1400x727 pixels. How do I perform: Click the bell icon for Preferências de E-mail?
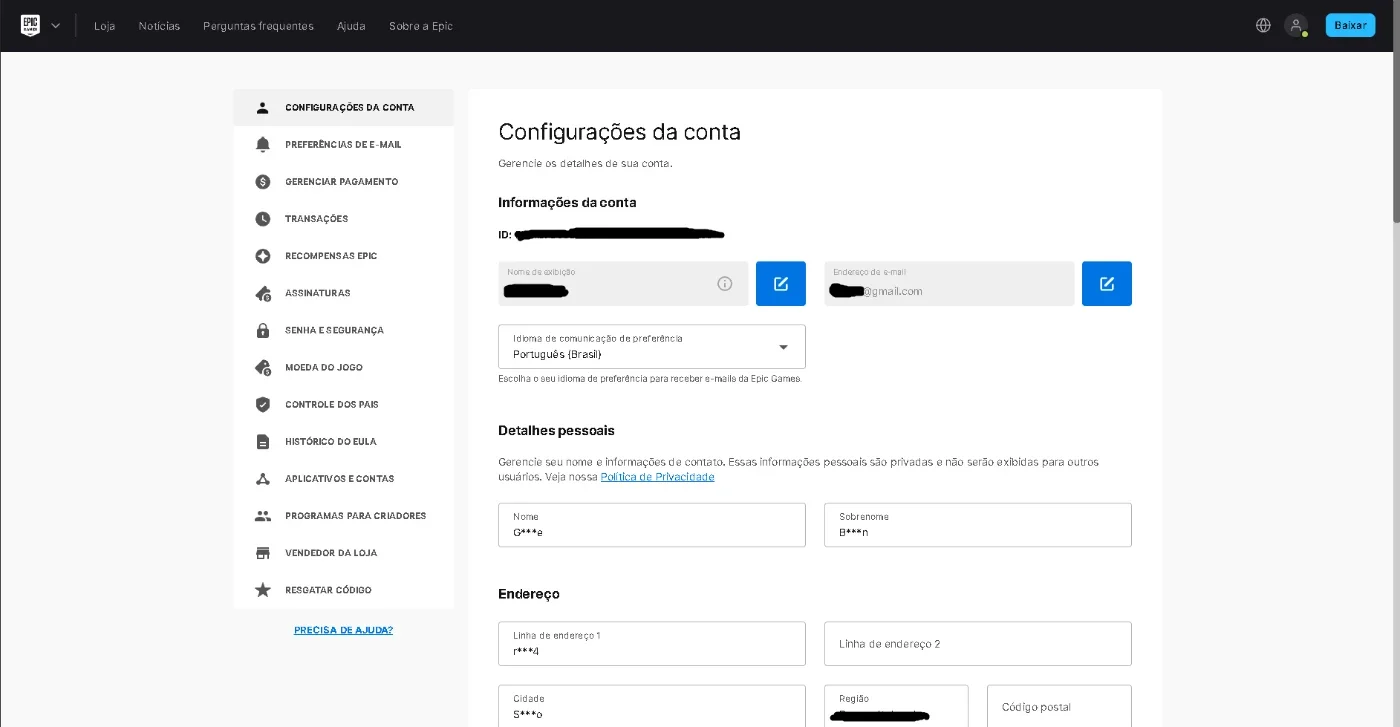click(263, 145)
